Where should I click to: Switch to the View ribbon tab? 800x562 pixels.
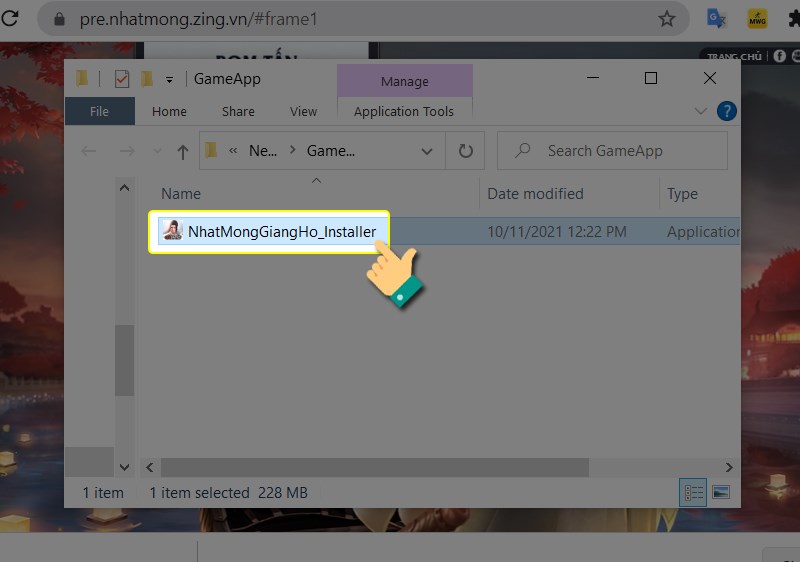click(x=304, y=111)
